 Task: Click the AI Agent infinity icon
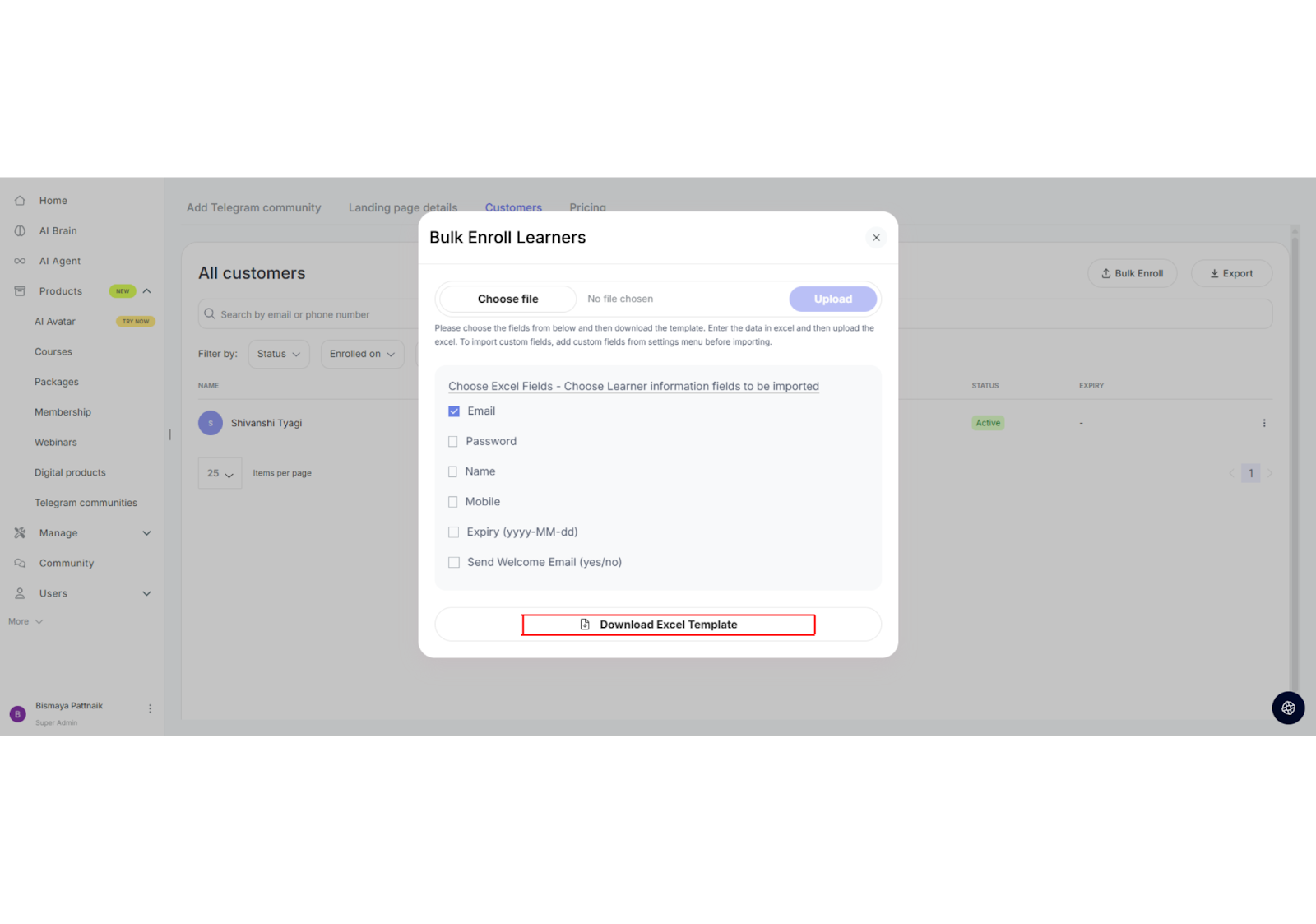click(20, 261)
